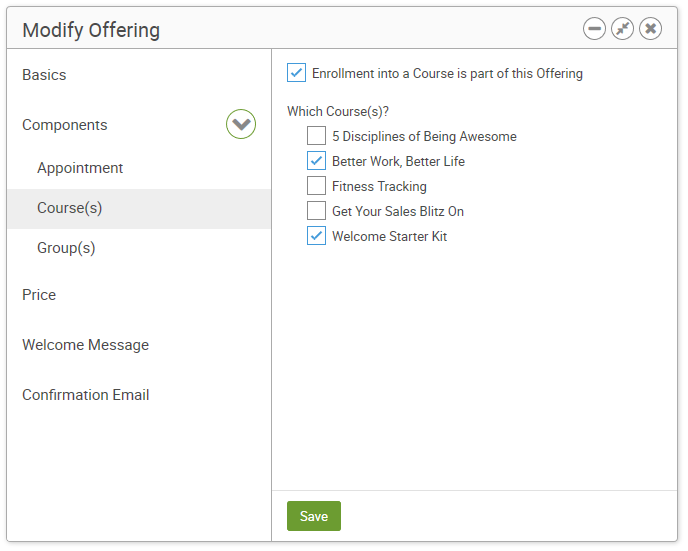
Task: Click the Welcome Starter Kit label text
Action: 390,236
